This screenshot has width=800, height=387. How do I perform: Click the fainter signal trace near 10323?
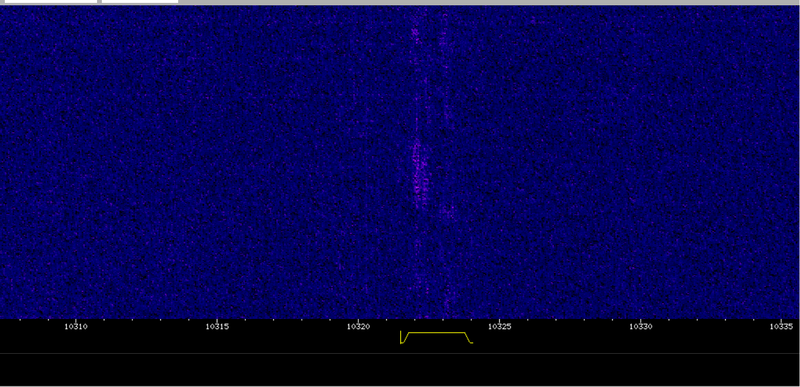click(x=446, y=153)
